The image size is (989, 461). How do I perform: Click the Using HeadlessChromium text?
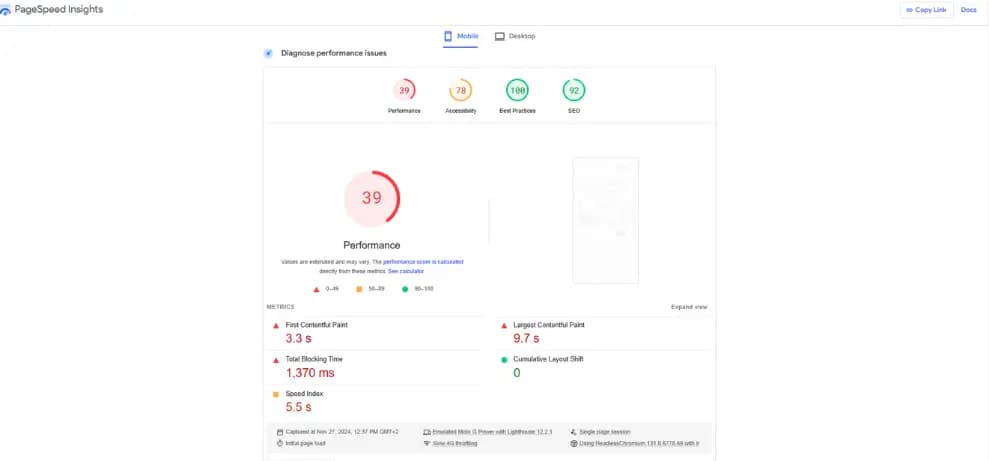point(639,443)
